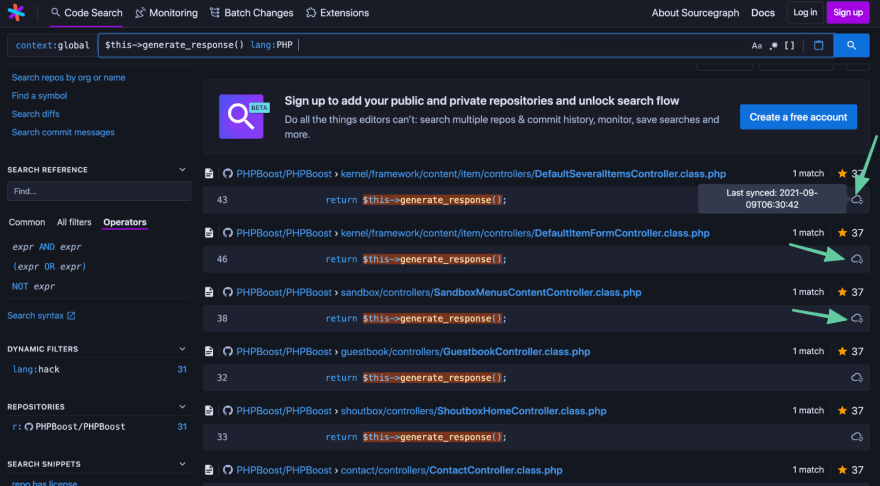Viewport: 880px width, 486px height.
Task: Toggle structural search brackets icon
Action: point(790,45)
